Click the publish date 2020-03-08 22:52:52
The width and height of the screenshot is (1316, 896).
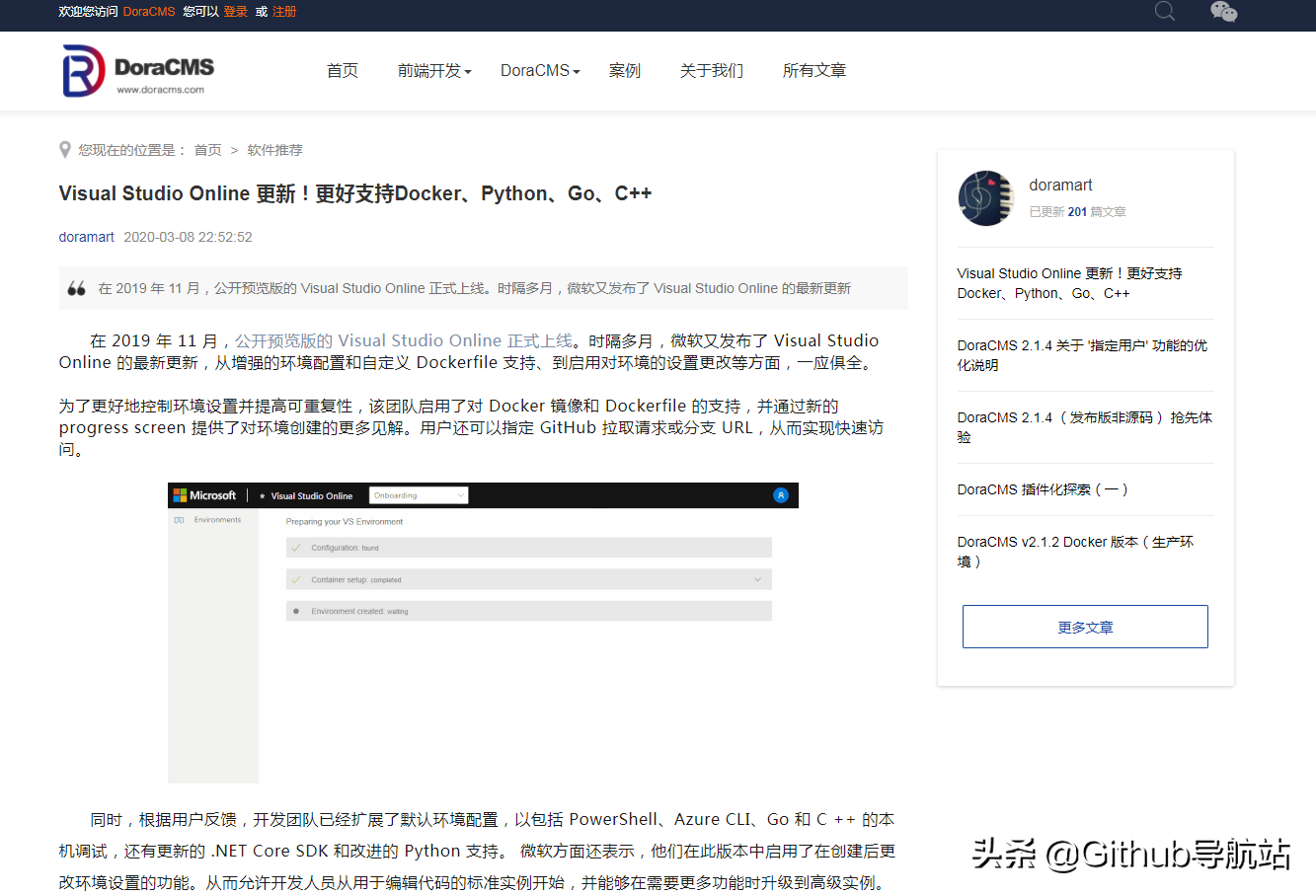(x=188, y=237)
